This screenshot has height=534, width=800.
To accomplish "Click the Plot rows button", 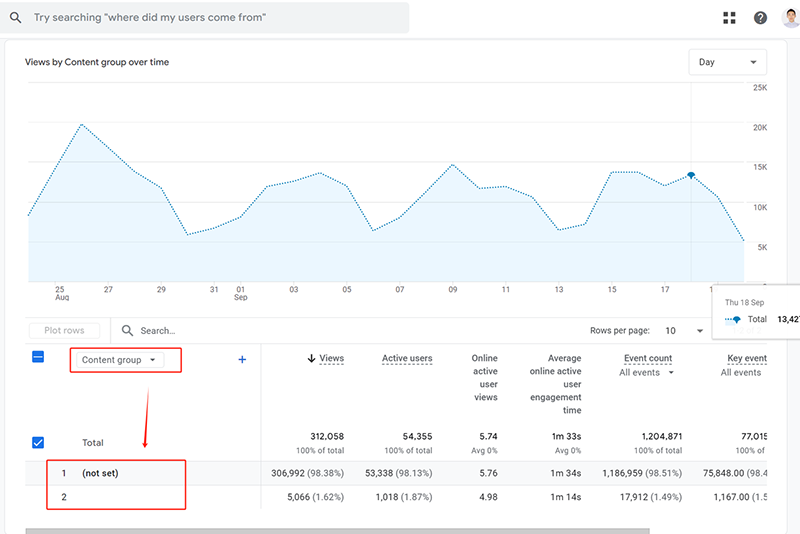I will tap(64, 330).
